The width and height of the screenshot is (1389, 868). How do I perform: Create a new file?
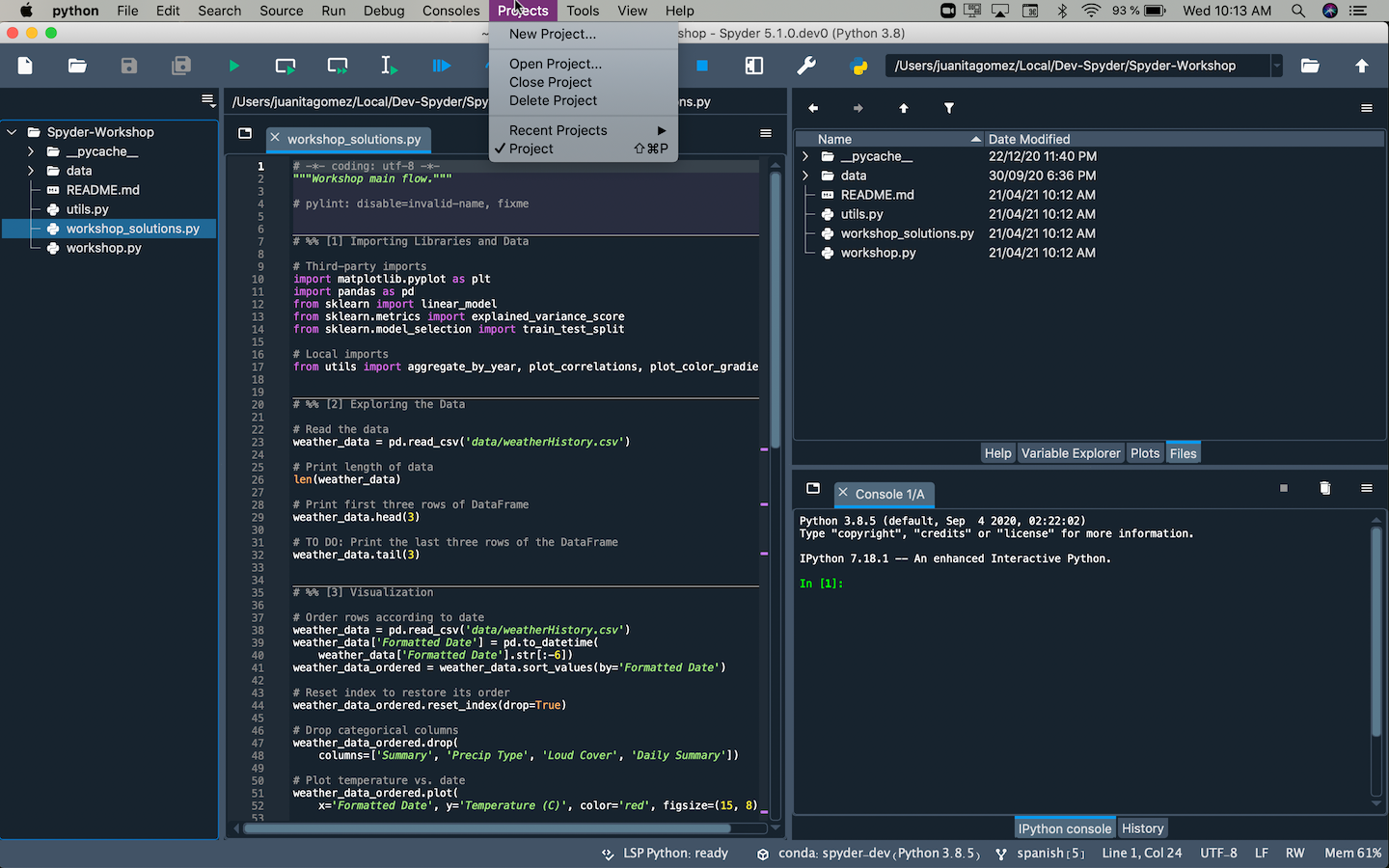24,66
